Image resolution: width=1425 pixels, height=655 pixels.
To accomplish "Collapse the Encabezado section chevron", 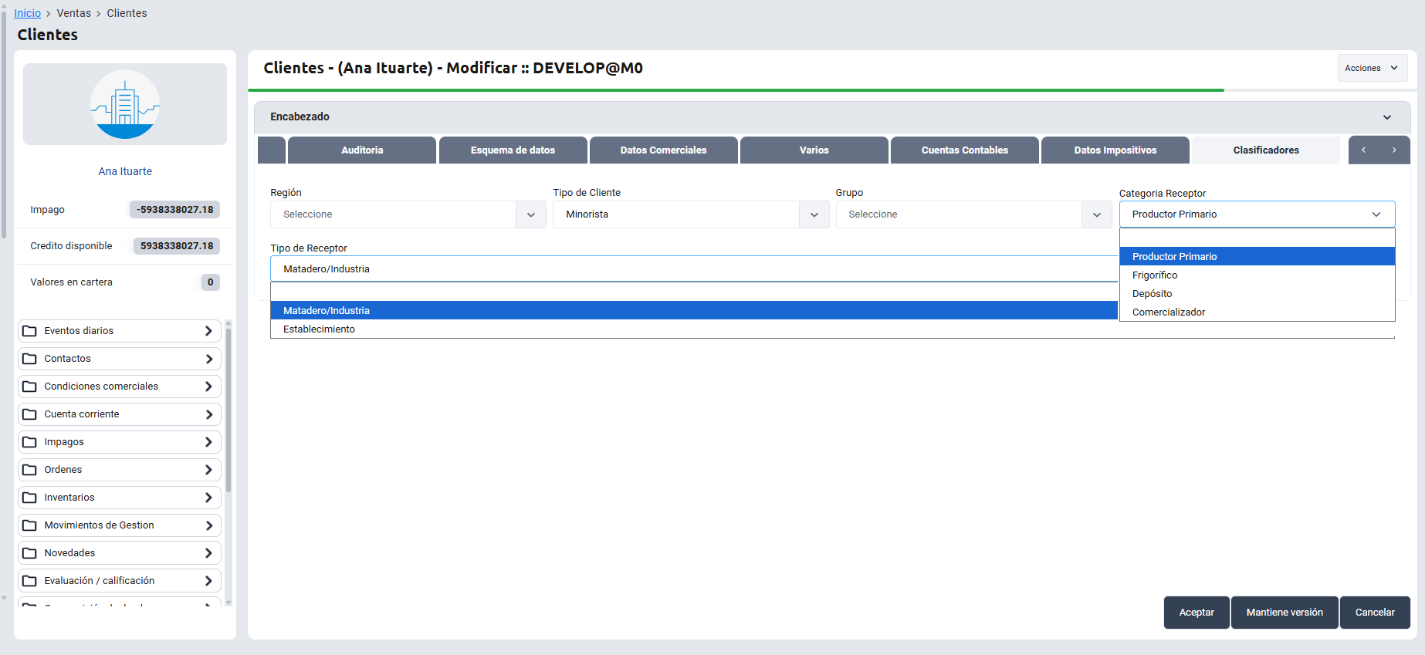I will coord(1387,117).
